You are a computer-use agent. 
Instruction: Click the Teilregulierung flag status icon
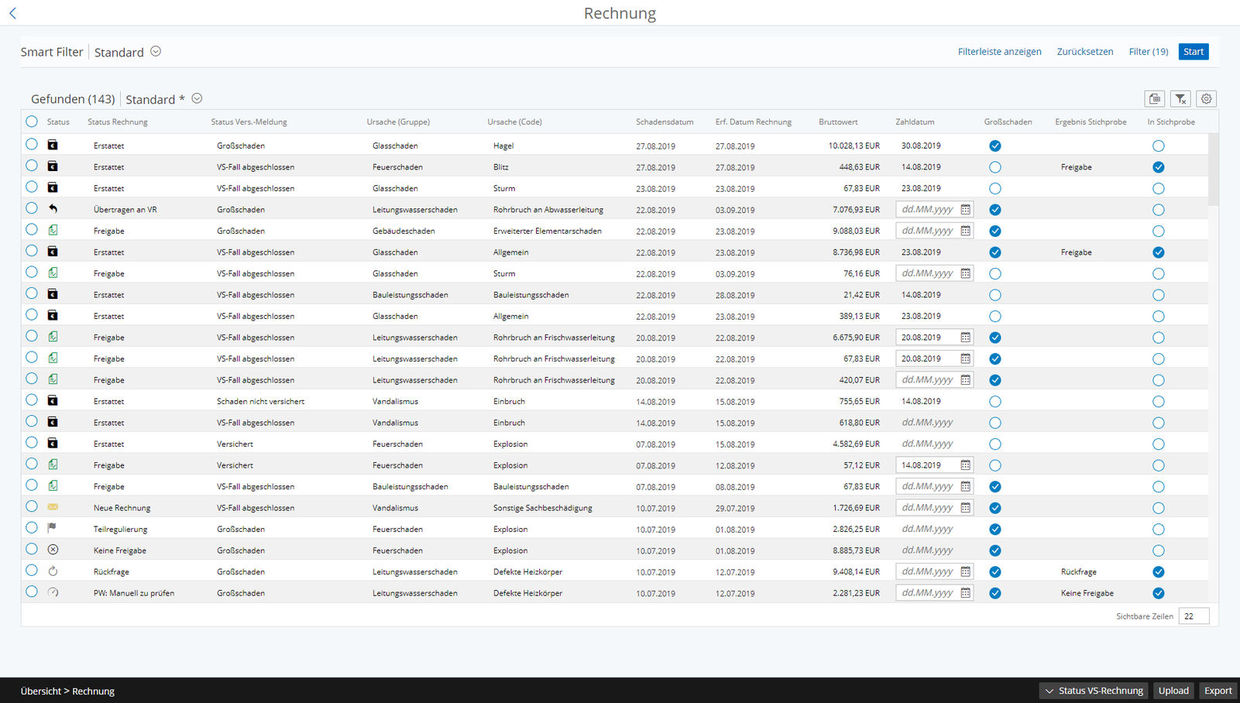(x=53, y=528)
